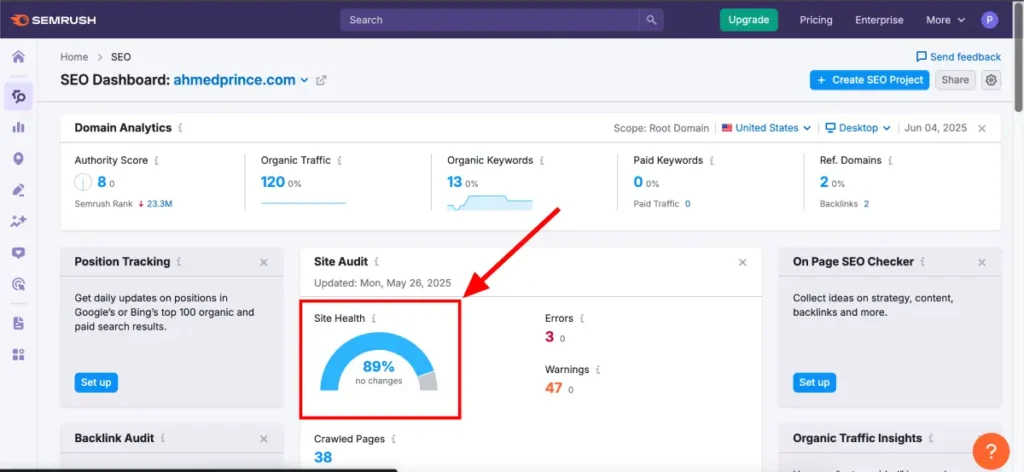This screenshot has height=472, width=1024.
Task: Open the Warnings count 47
Action: [554, 388]
